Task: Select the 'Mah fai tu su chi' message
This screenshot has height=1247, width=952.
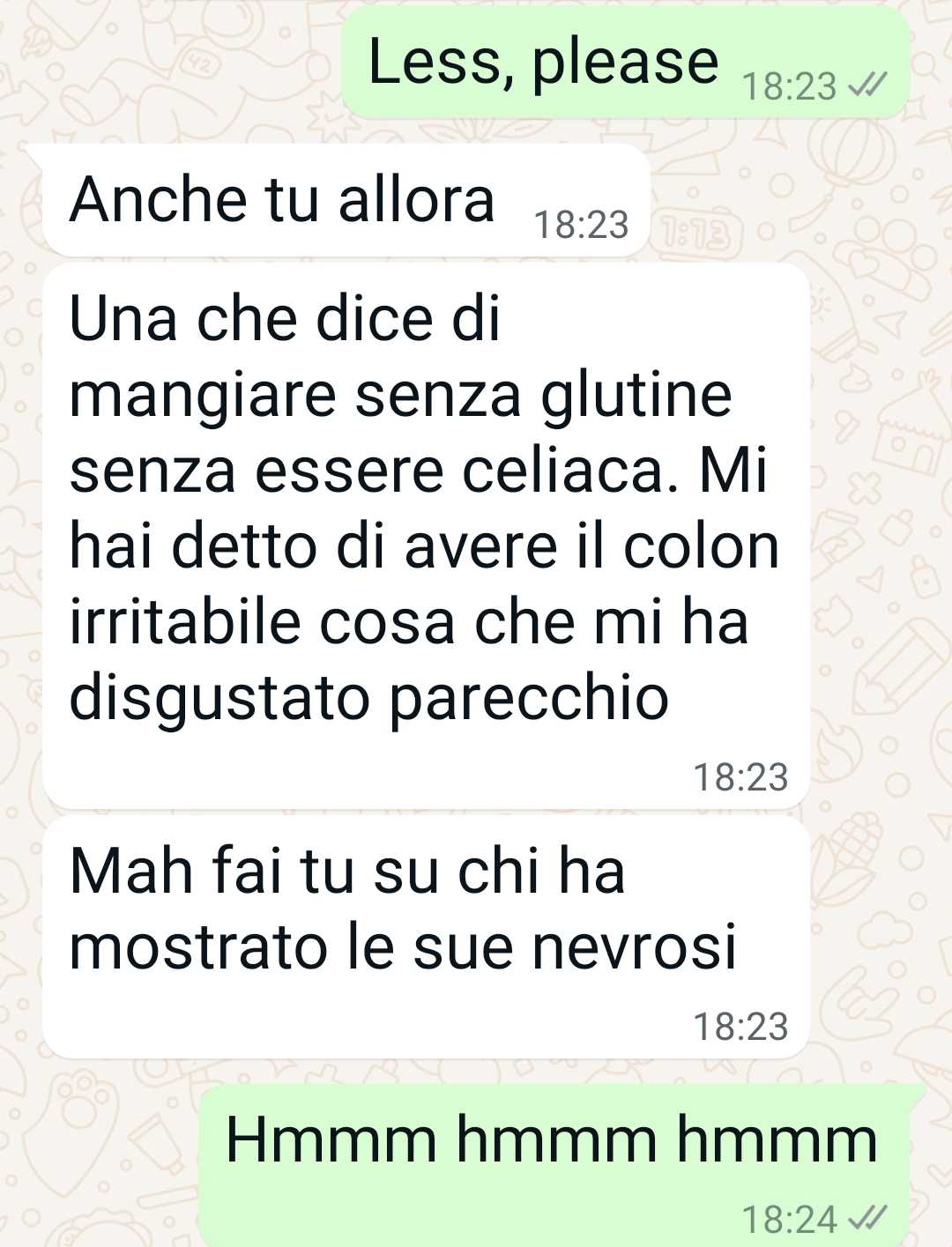Action: (x=426, y=938)
